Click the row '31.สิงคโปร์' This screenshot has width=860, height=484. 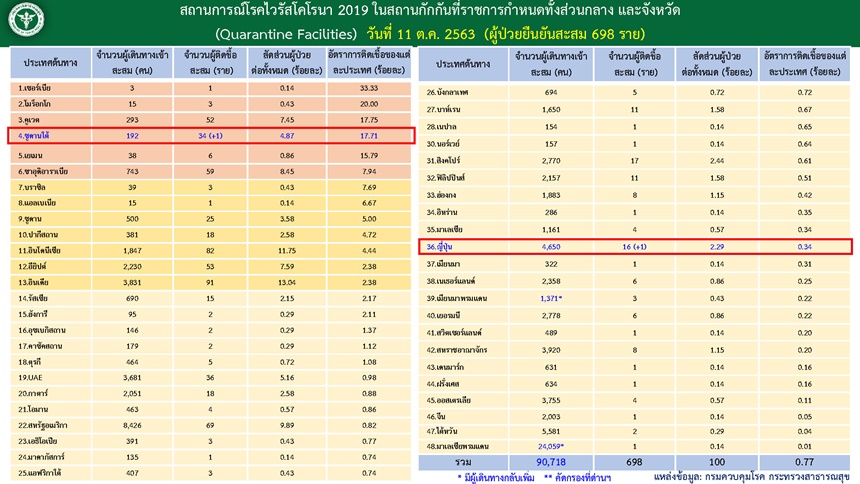coord(634,161)
